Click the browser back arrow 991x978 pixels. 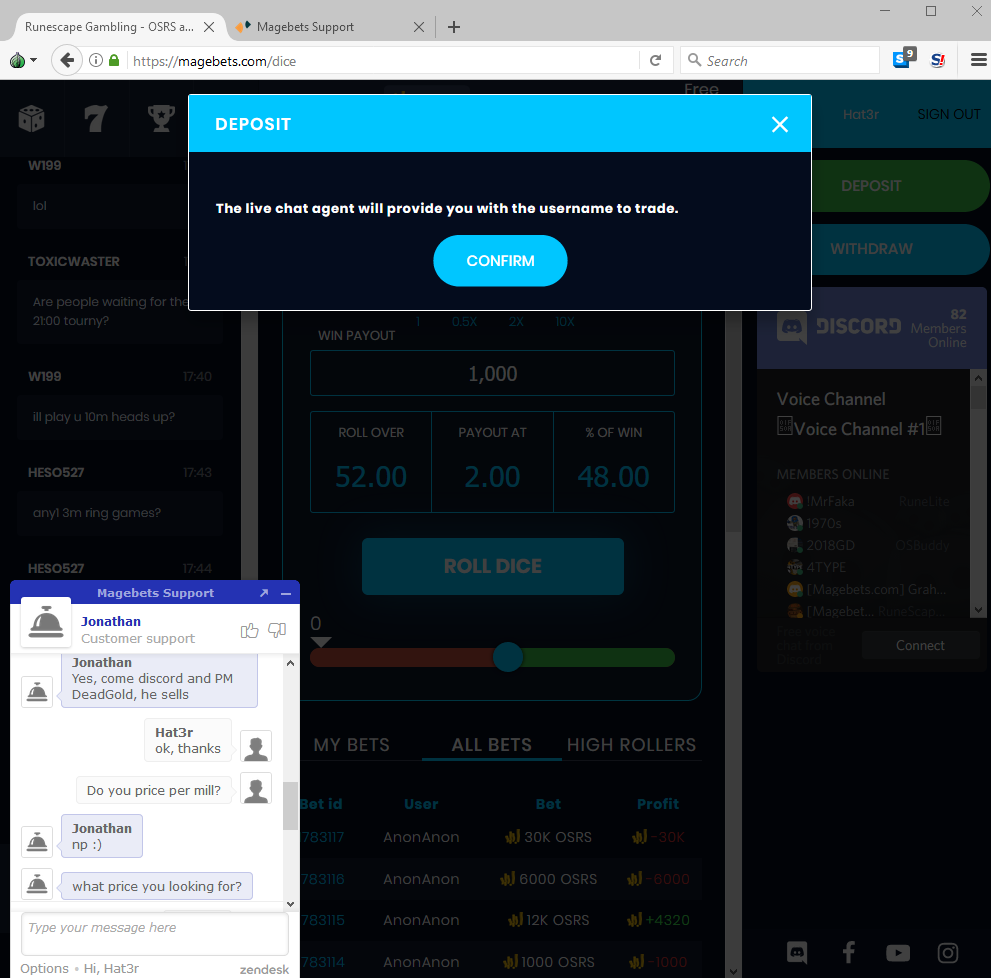pos(67,61)
